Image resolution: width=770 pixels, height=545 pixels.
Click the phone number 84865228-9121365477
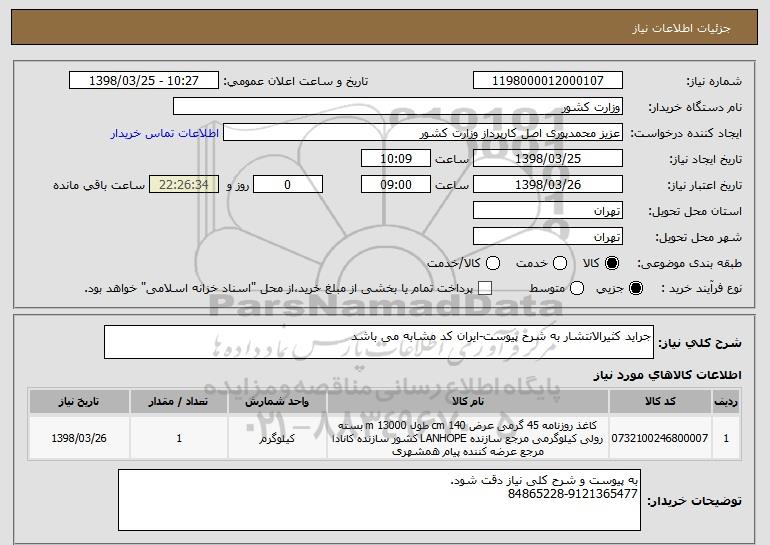(573, 494)
